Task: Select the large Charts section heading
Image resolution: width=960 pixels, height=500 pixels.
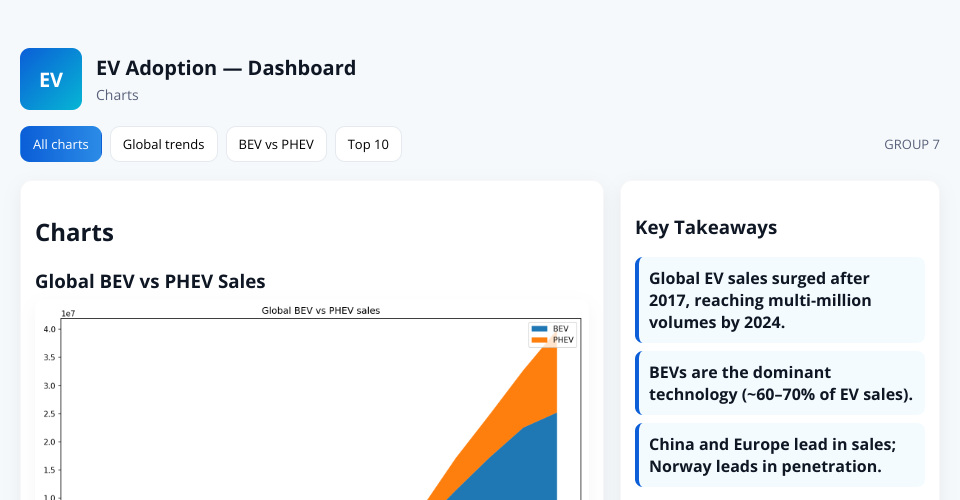Action: tap(74, 233)
